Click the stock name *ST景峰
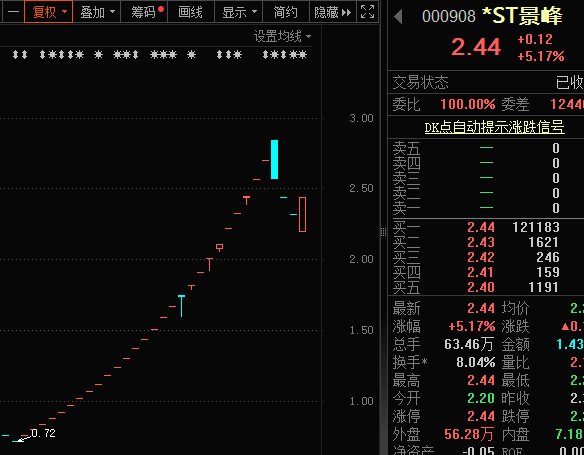 (x=522, y=16)
